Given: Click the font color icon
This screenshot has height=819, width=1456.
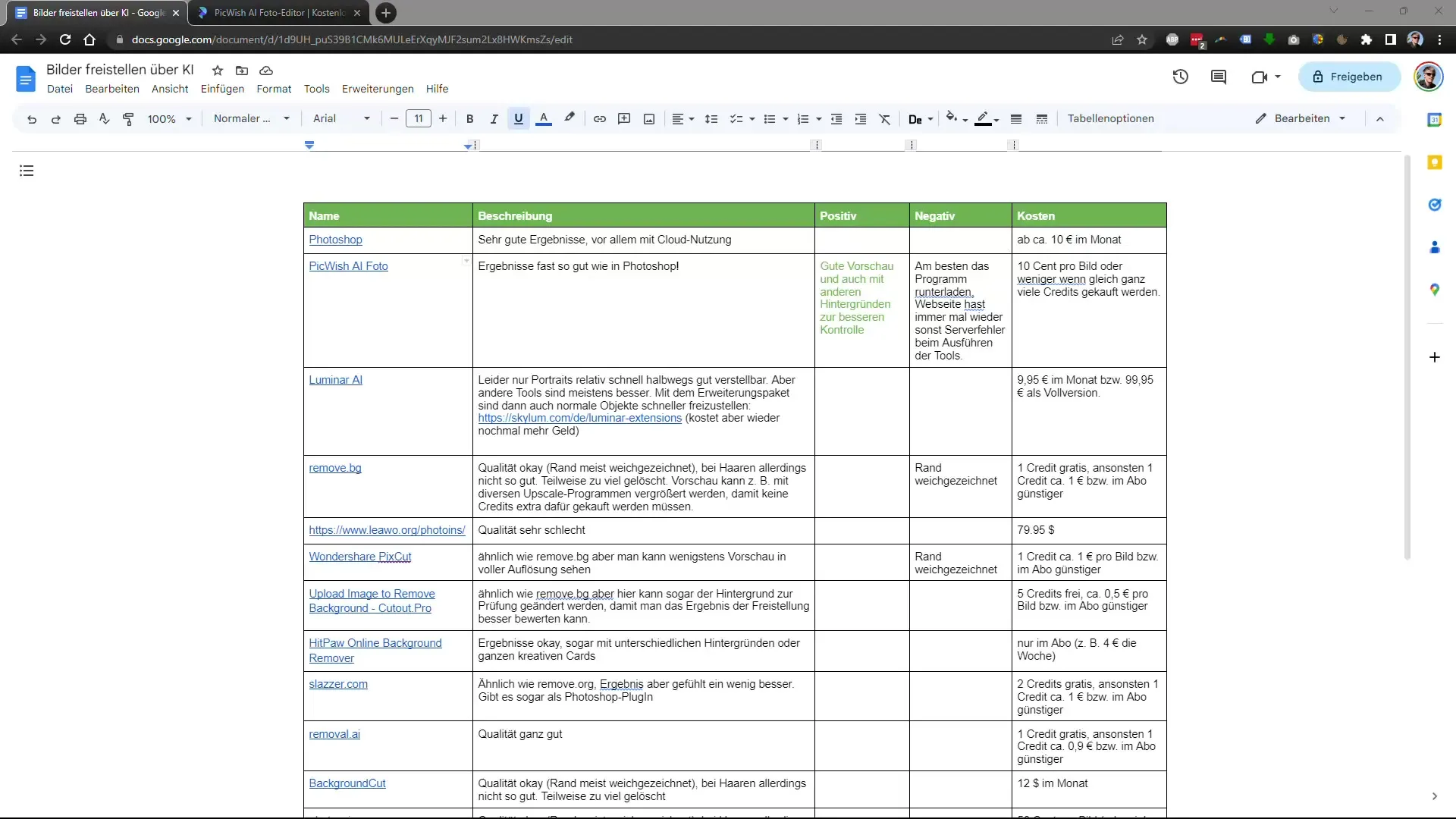Looking at the screenshot, I should pos(543,118).
